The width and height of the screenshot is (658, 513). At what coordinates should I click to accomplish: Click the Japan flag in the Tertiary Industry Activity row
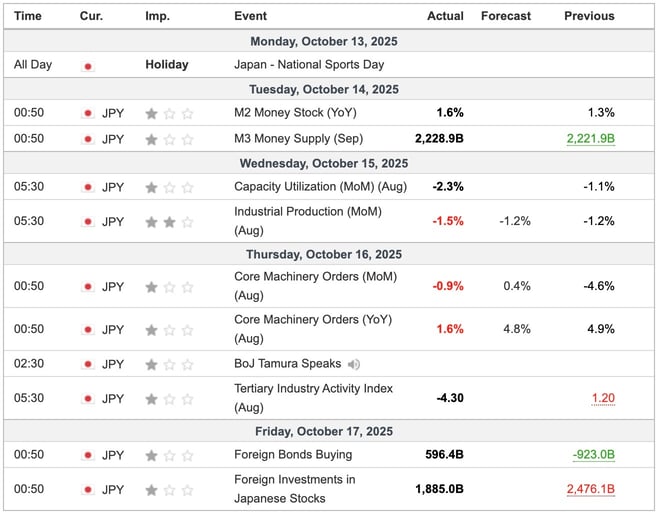(88, 398)
